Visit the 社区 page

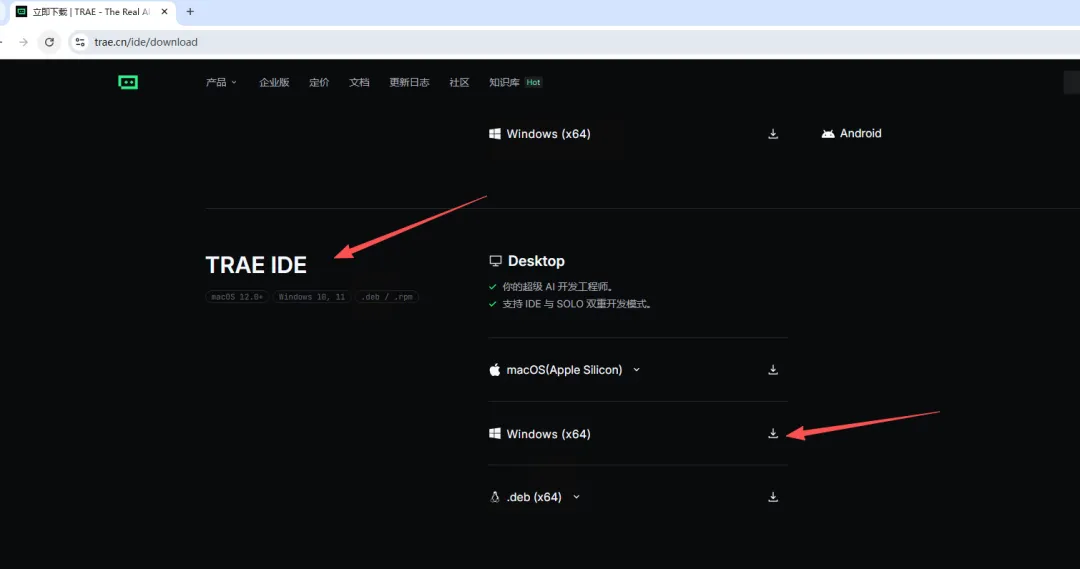(x=459, y=82)
